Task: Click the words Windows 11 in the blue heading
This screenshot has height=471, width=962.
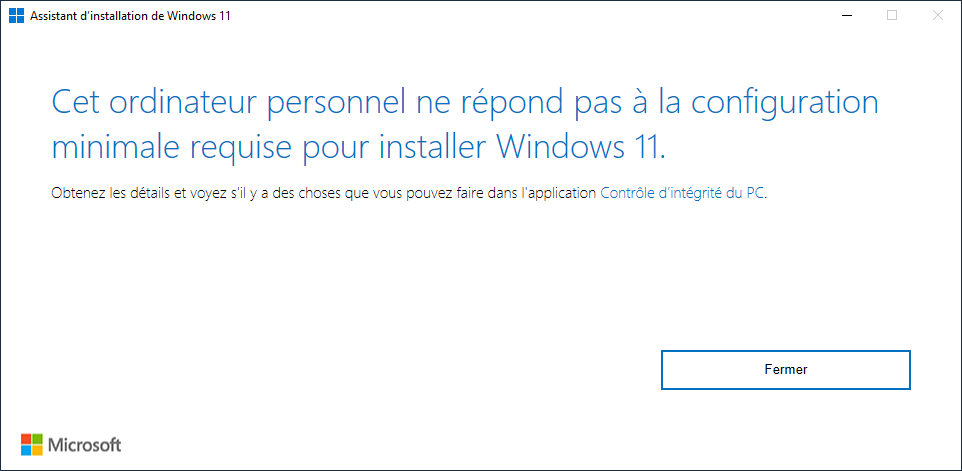Action: (580, 147)
